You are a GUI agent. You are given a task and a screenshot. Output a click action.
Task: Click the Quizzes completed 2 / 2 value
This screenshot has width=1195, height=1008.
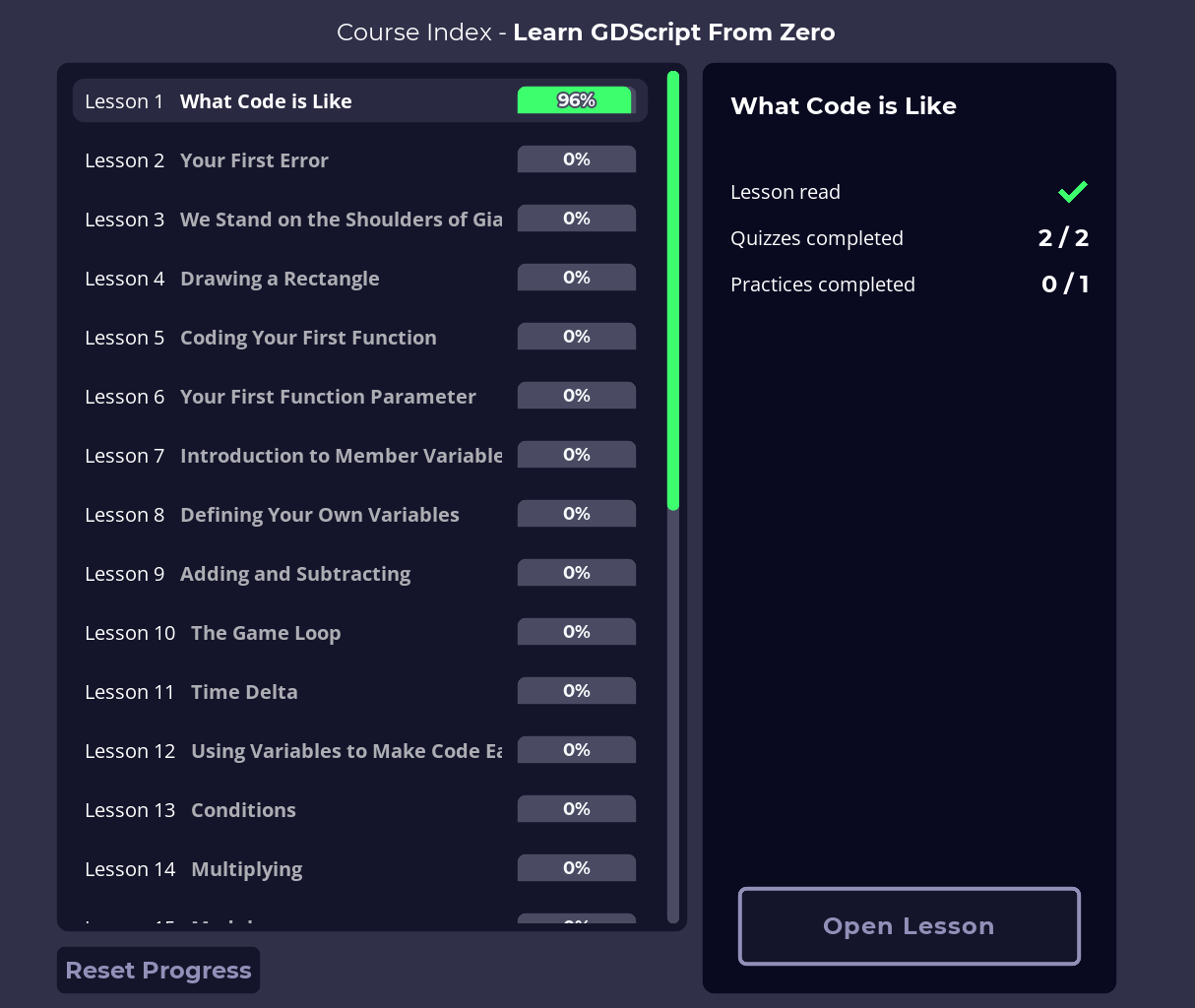(x=1063, y=238)
